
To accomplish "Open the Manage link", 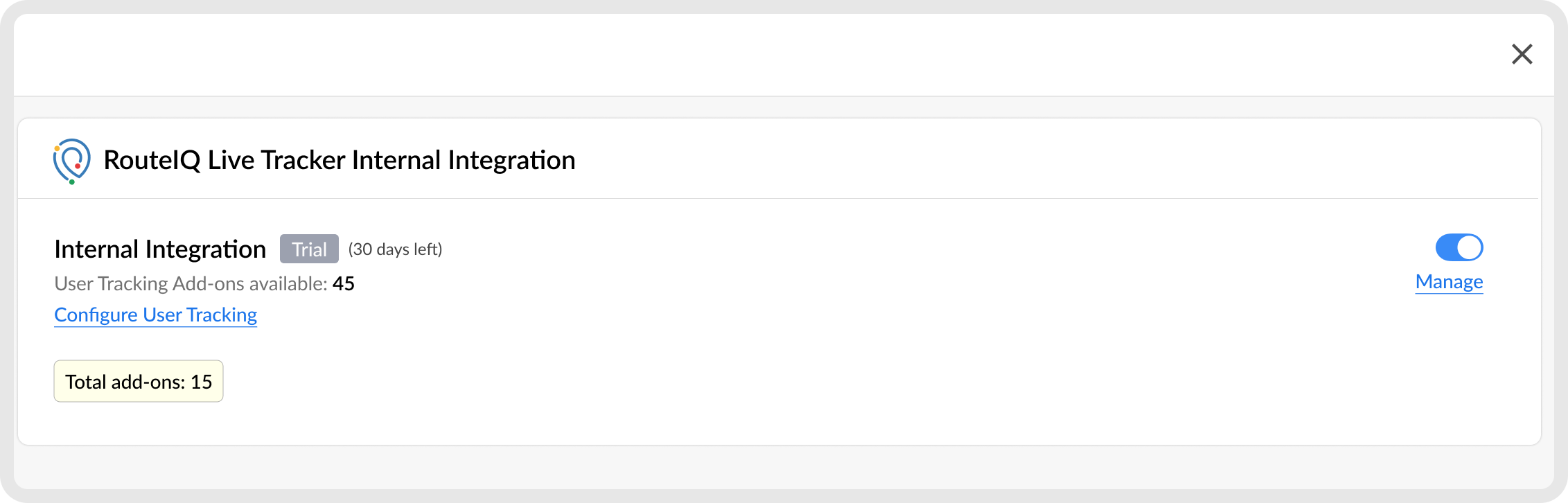I will point(1449,282).
